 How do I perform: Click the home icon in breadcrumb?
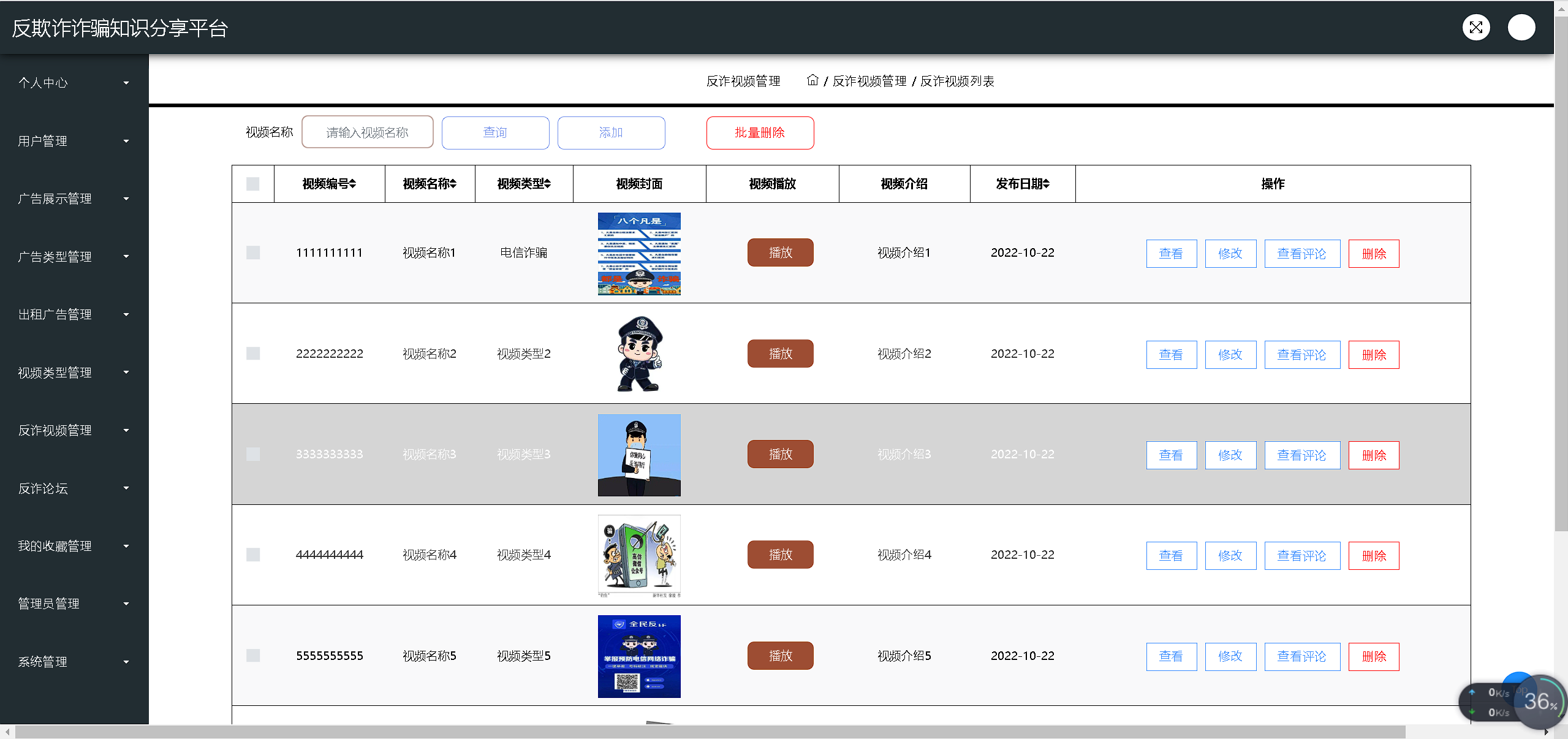812,80
